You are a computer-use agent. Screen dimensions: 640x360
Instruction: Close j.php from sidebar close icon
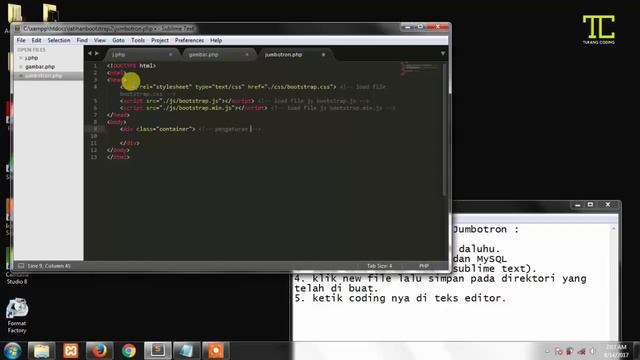pos(21,58)
